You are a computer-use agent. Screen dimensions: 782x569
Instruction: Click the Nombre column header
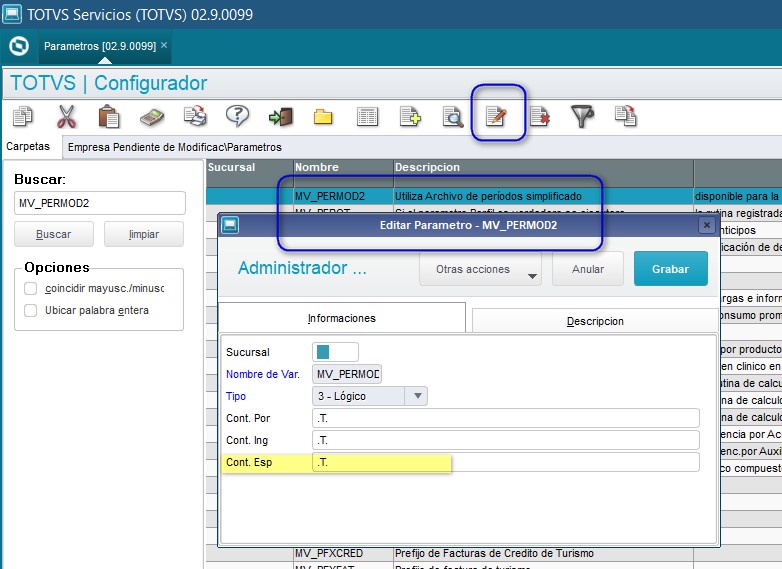343,173
